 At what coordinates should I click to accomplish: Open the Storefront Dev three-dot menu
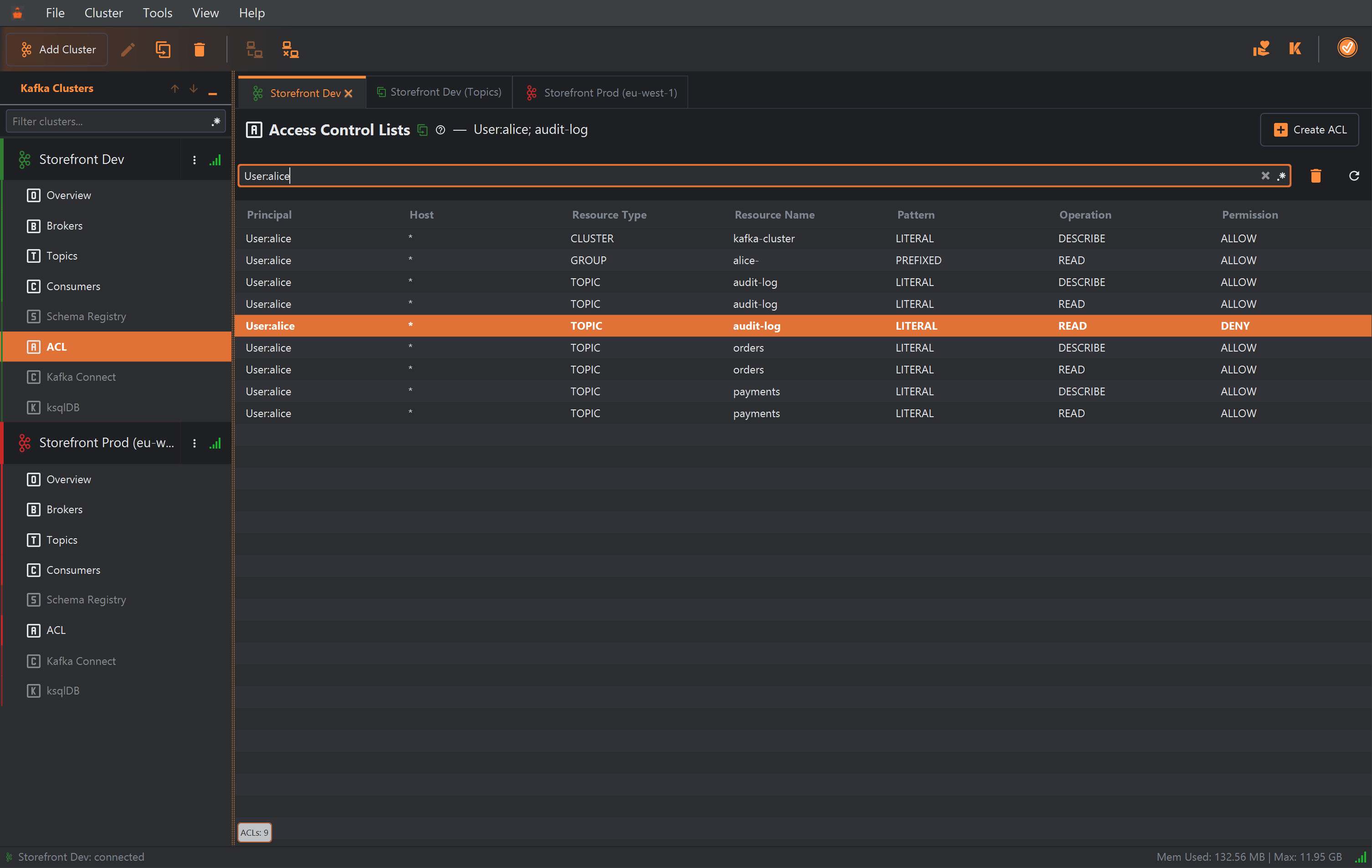(195, 160)
